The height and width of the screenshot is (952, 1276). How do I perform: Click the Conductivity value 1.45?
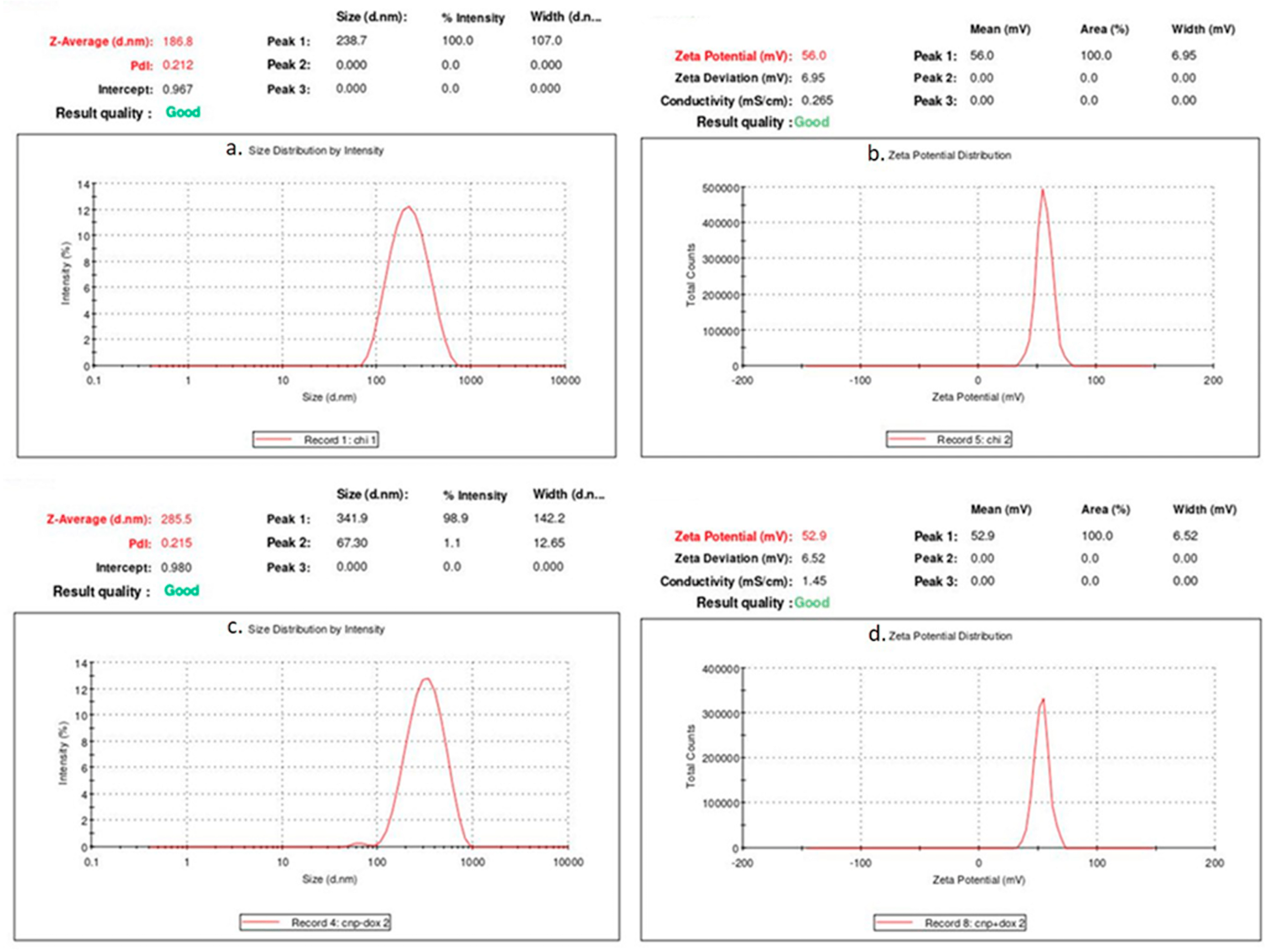click(x=814, y=581)
